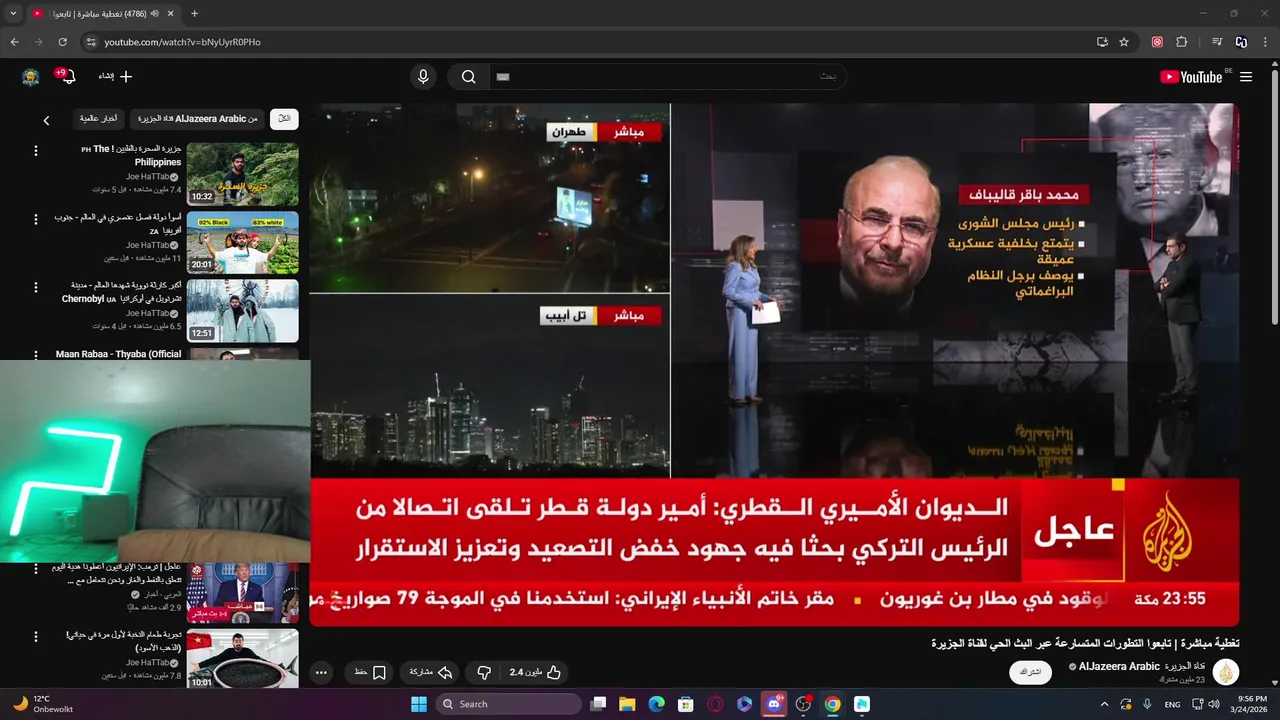Go forward with the browser forward arrow
Viewport: 1280px width, 720px height.
(x=38, y=42)
